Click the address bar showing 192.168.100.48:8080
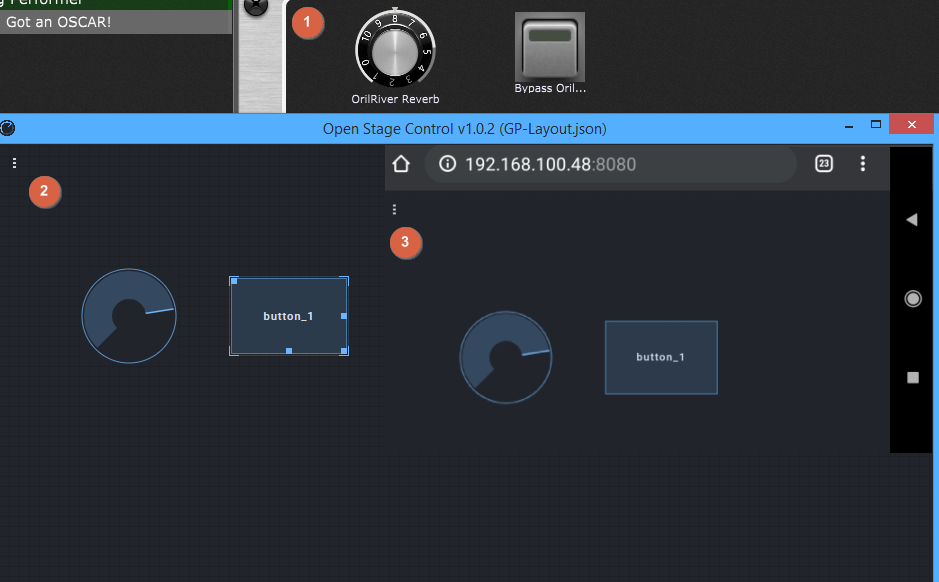 point(610,163)
